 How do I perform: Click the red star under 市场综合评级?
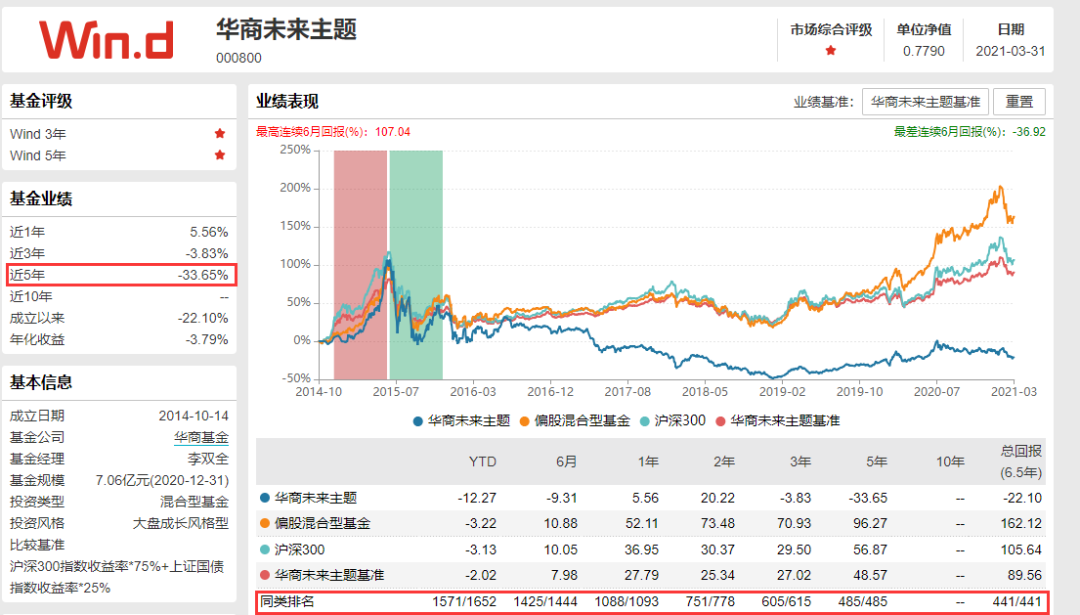click(831, 50)
